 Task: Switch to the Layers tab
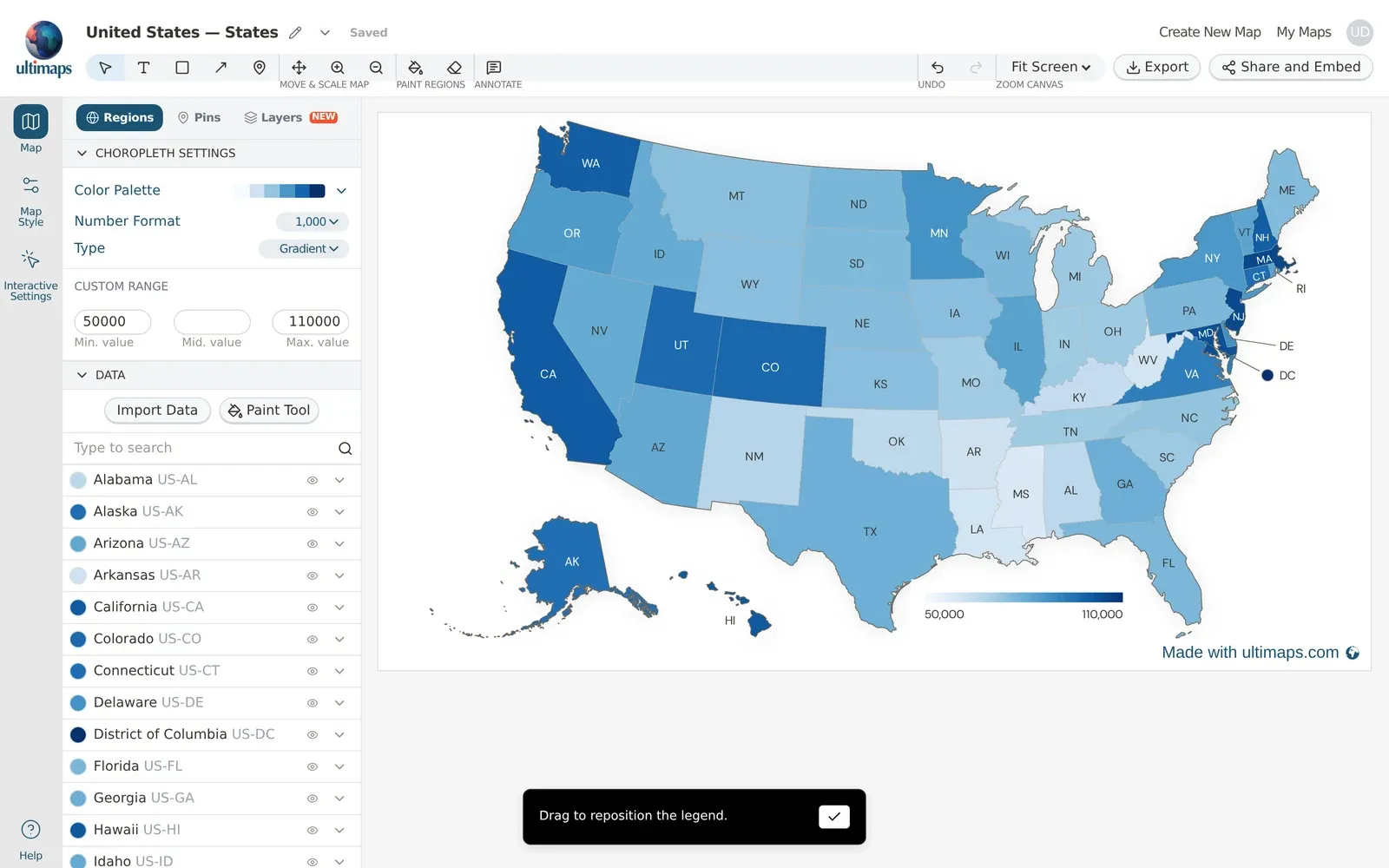290,117
